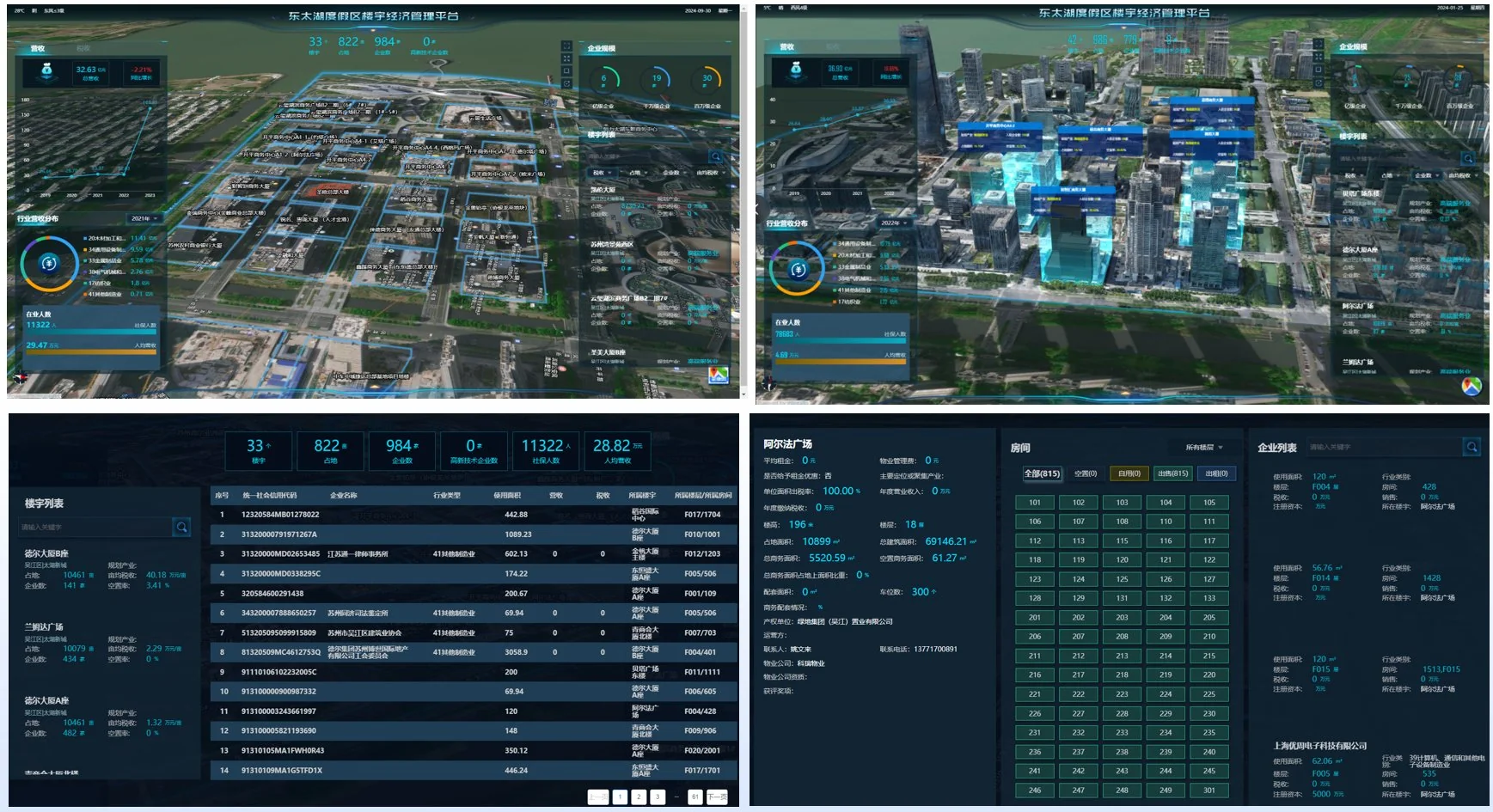Click table row with code 12320584MB01278022
The width and height of the screenshot is (1493, 812).
pyautogui.click(x=474, y=515)
